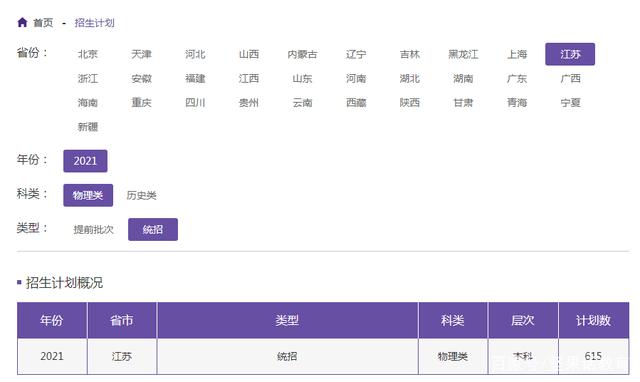Click the 2021 year filter button

85,161
